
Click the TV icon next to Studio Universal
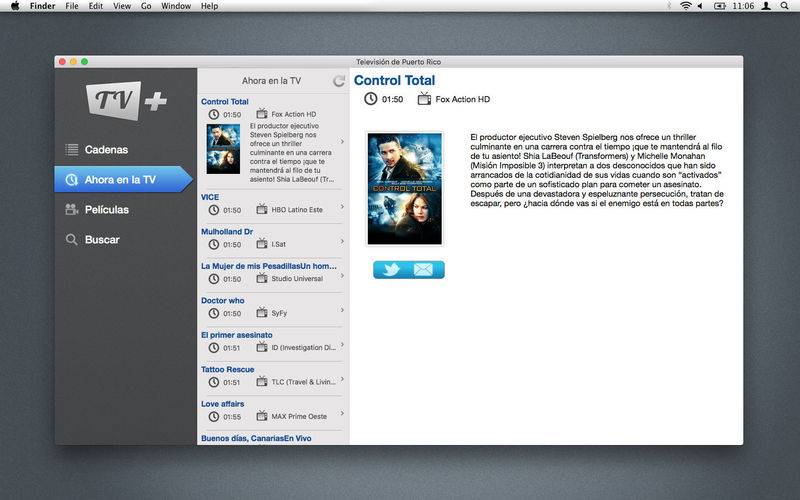point(262,278)
